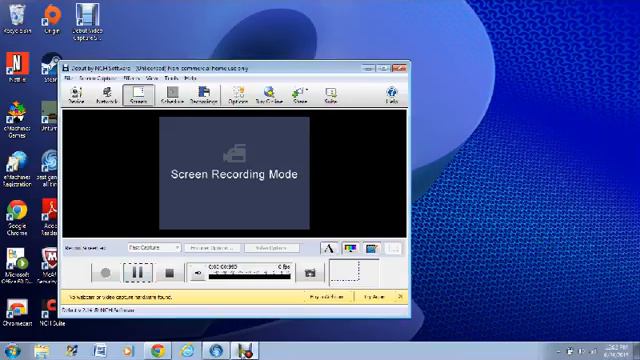Click the Share toolbar icon
Viewport: 640px width, 360px height.
(x=300, y=95)
